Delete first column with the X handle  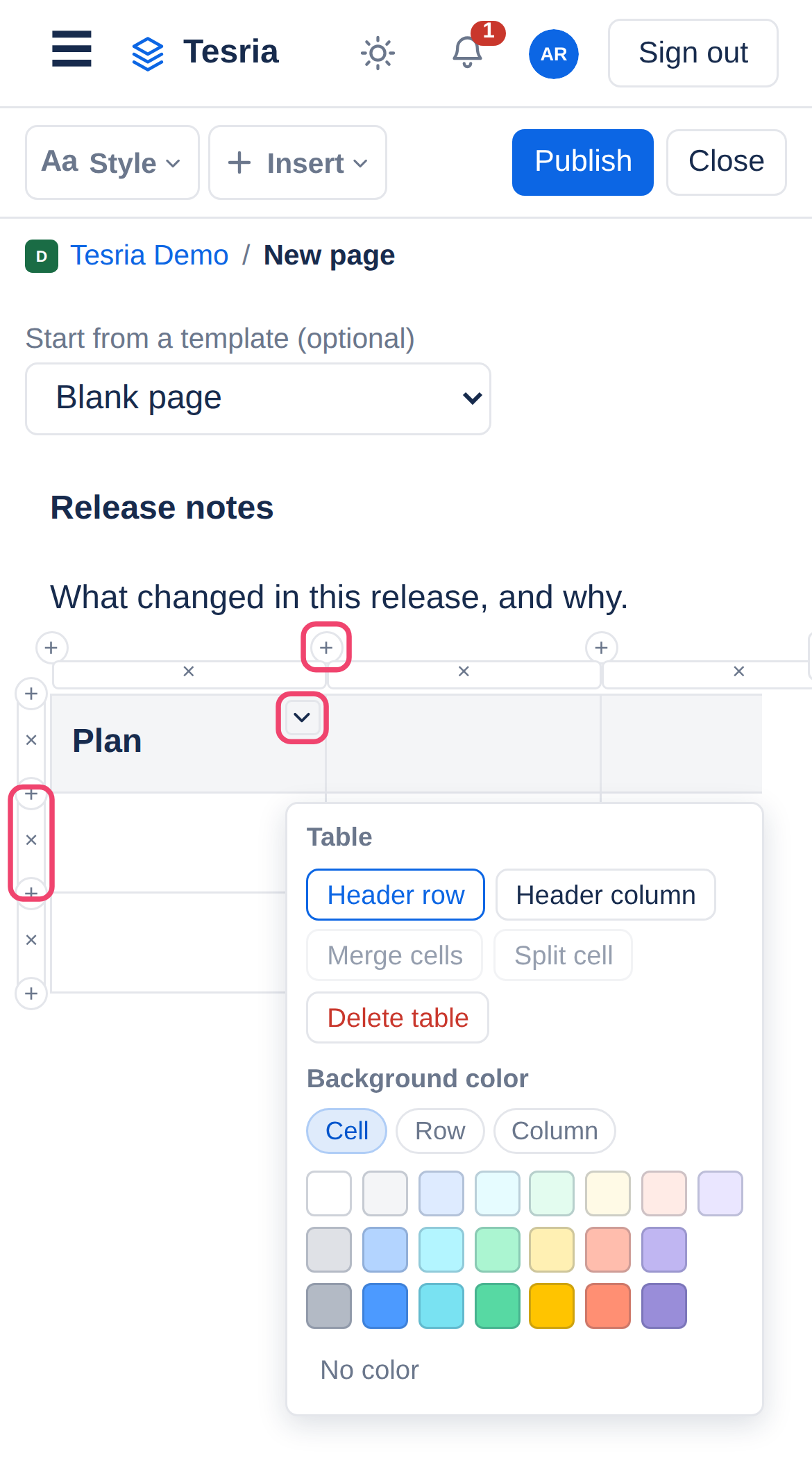point(188,671)
